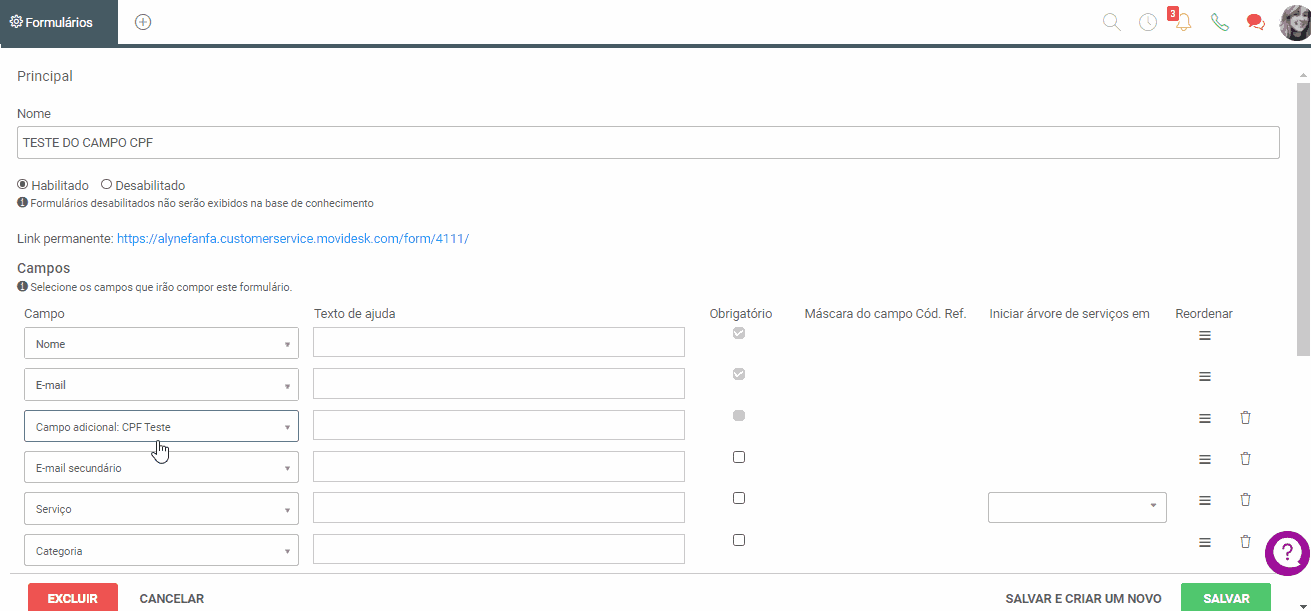The image size is (1311, 611).
Task: Click reorder handle for Nome row
Action: [1205, 336]
